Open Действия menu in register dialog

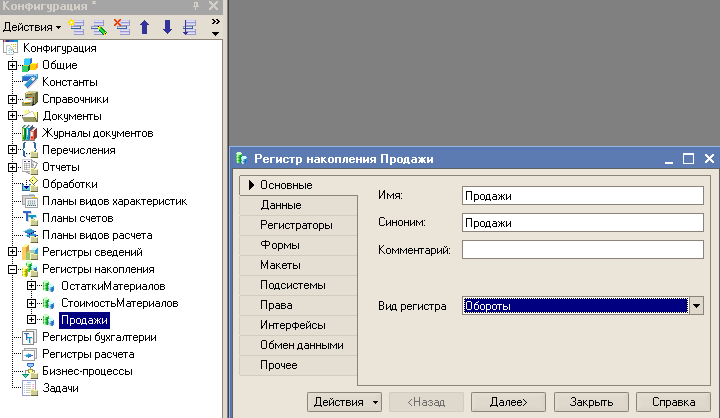(x=344, y=402)
